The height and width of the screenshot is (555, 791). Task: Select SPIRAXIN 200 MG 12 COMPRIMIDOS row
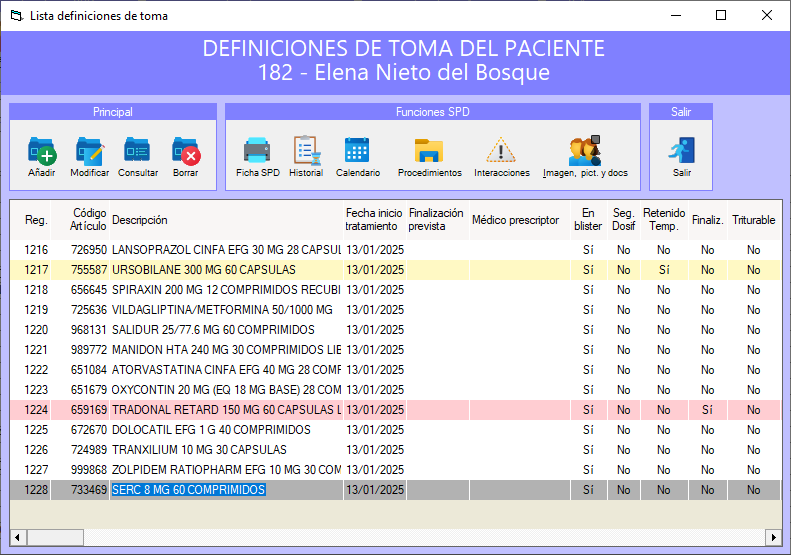click(x=395, y=290)
